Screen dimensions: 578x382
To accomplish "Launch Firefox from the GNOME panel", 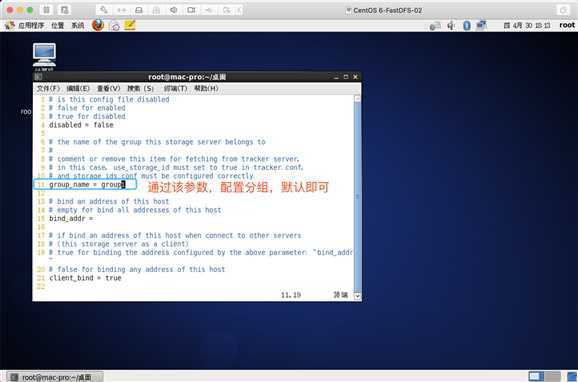I will click(98, 25).
